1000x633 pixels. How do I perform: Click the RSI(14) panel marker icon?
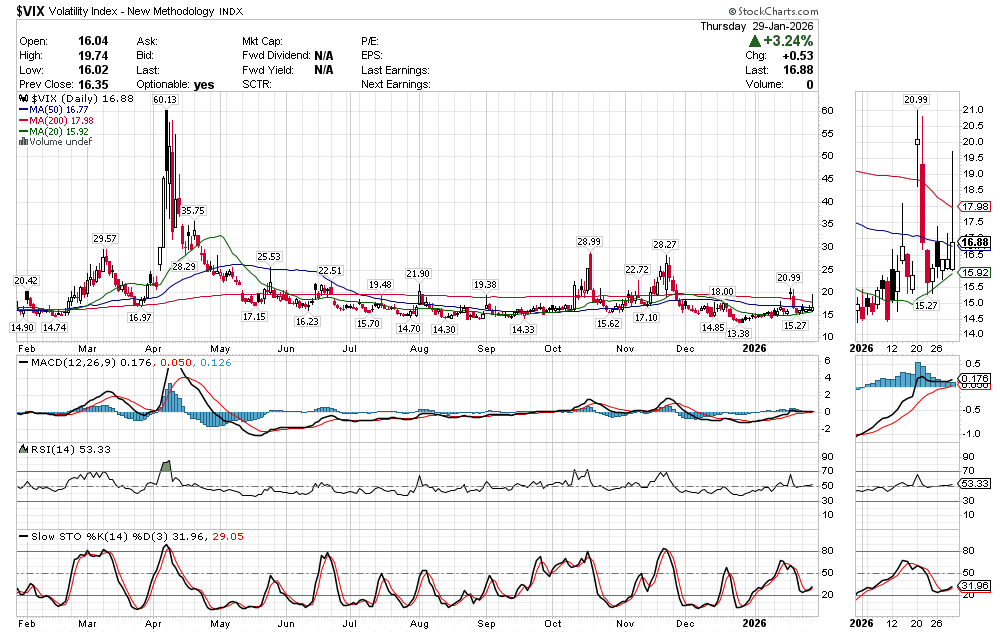(x=23, y=449)
